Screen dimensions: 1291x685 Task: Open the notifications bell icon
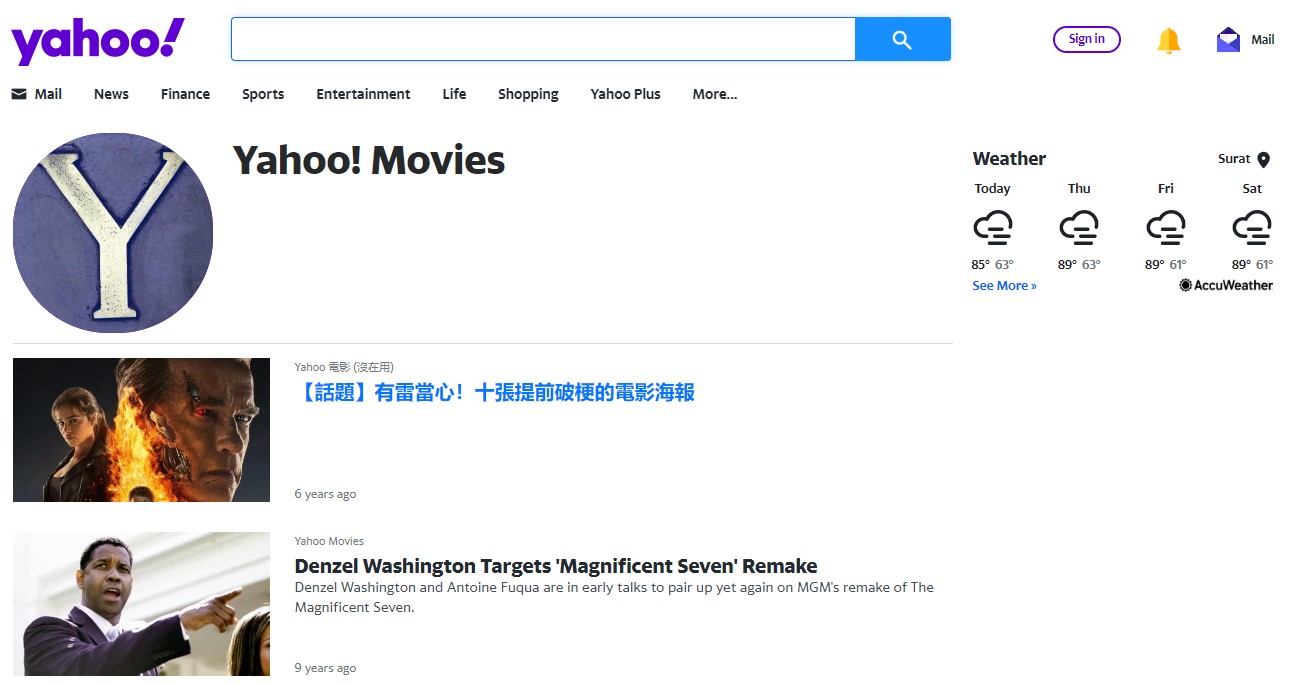[x=1168, y=40]
